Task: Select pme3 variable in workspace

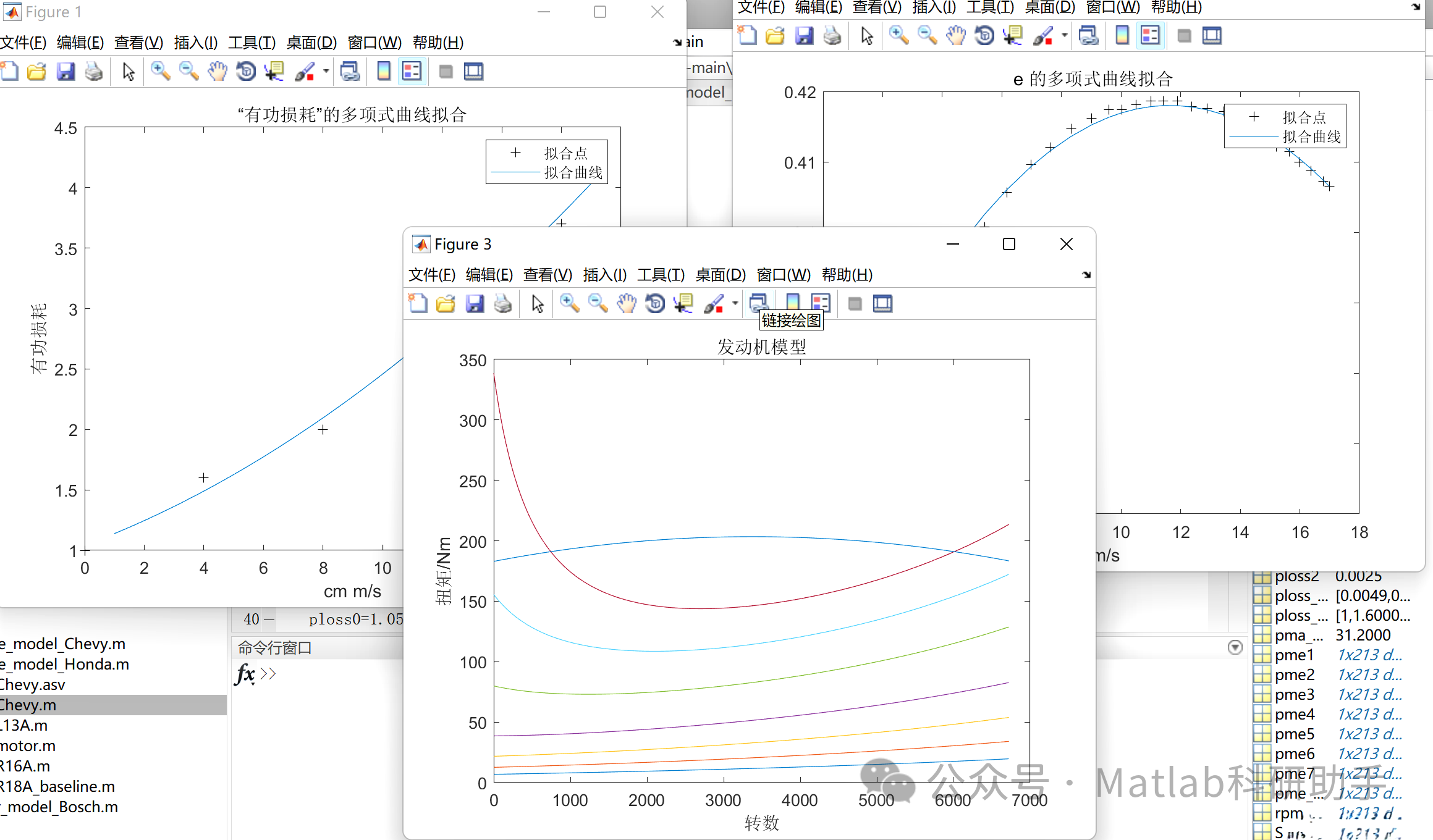Action: 1294,694
